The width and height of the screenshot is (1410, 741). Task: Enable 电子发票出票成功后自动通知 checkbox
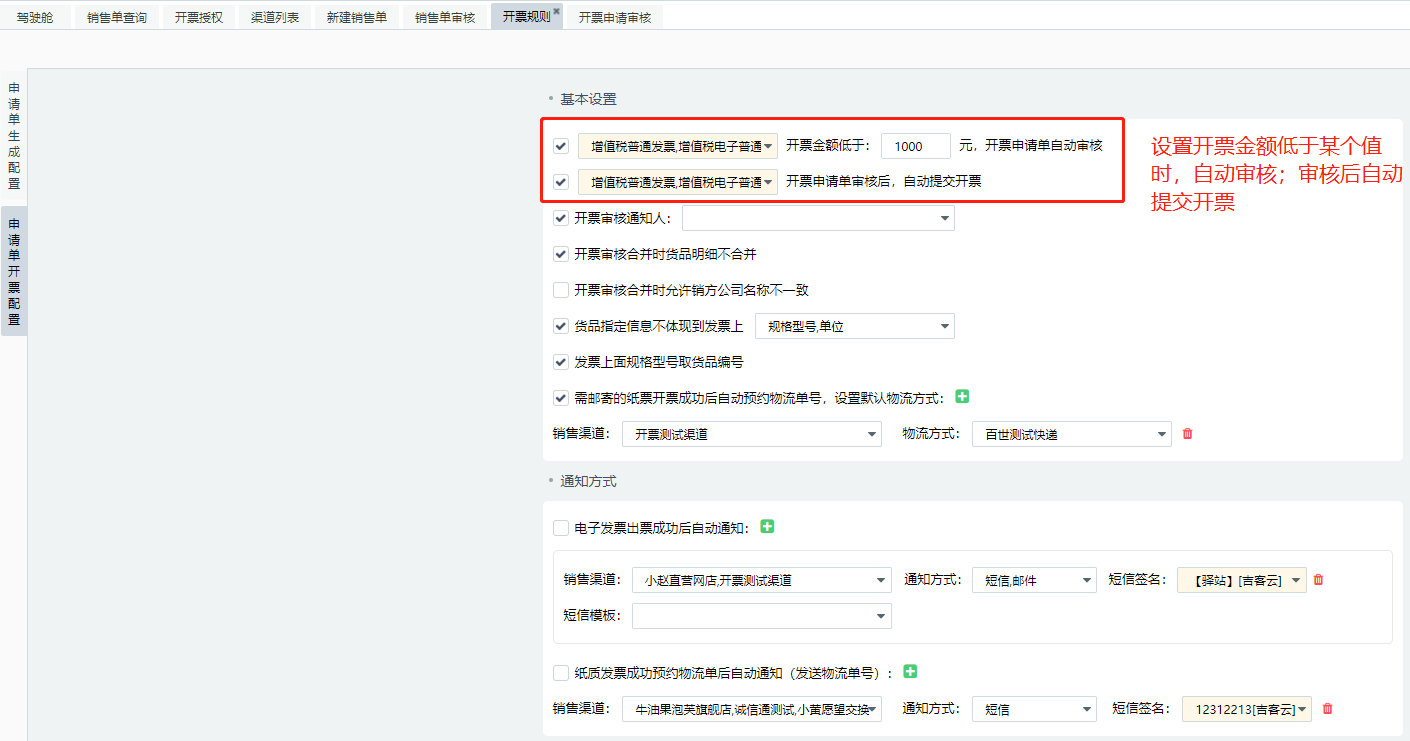pyautogui.click(x=561, y=528)
